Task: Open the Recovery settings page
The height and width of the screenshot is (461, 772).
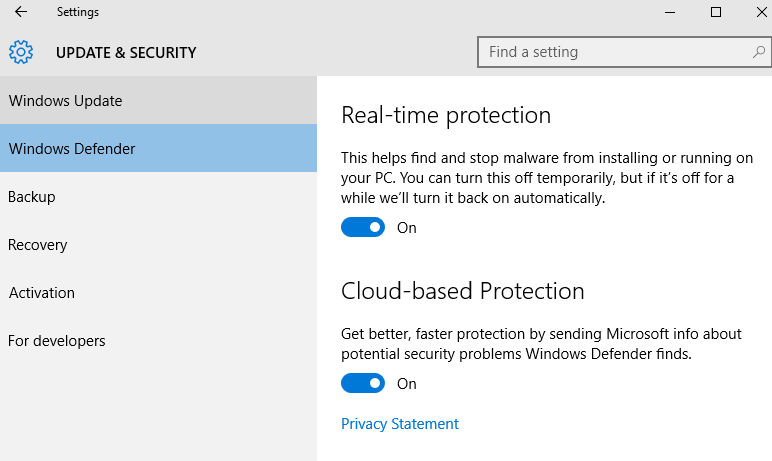Action: 159,244
